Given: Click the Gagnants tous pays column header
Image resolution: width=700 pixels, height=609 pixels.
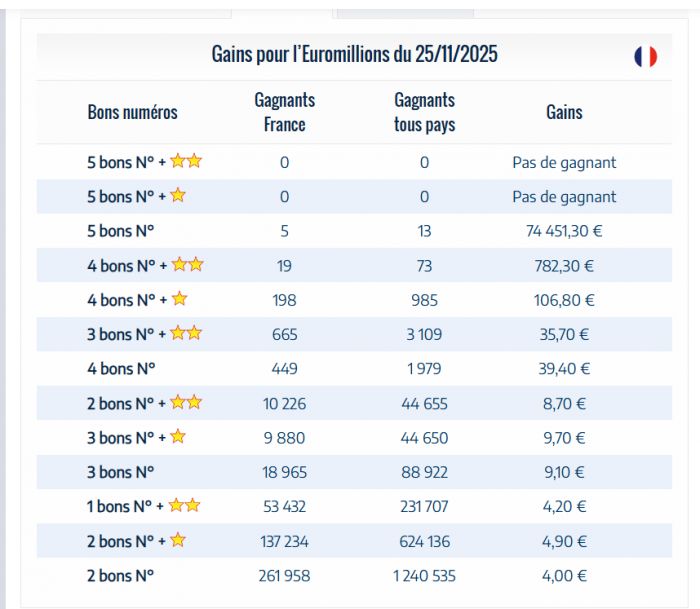Looking at the screenshot, I should (424, 112).
